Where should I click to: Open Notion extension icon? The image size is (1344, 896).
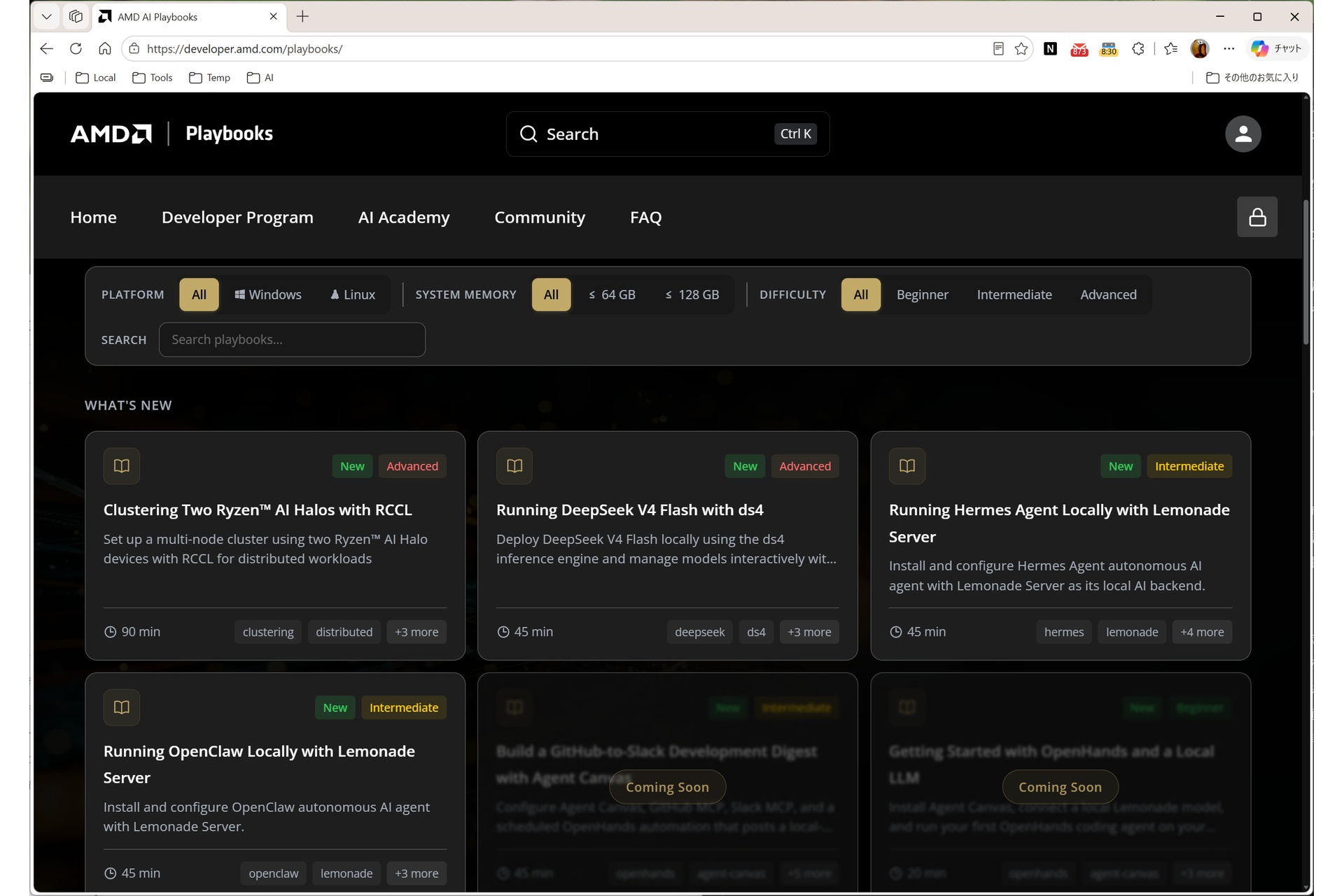[1050, 49]
